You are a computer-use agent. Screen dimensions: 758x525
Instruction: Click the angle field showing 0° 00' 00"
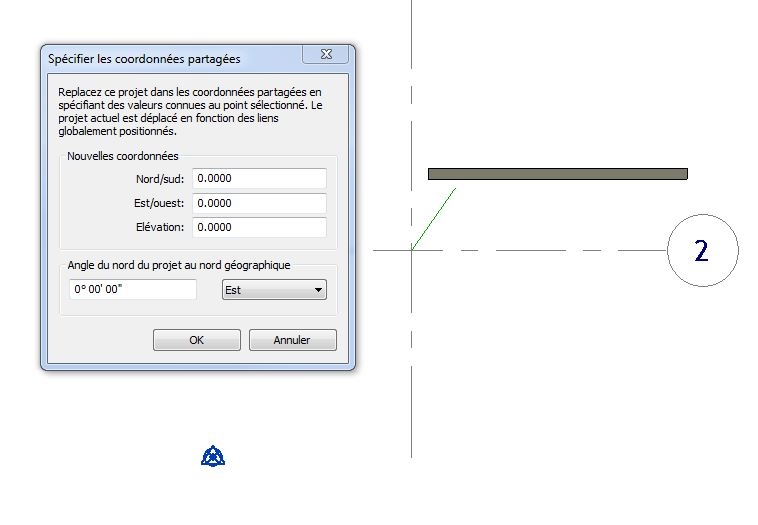[133, 289]
